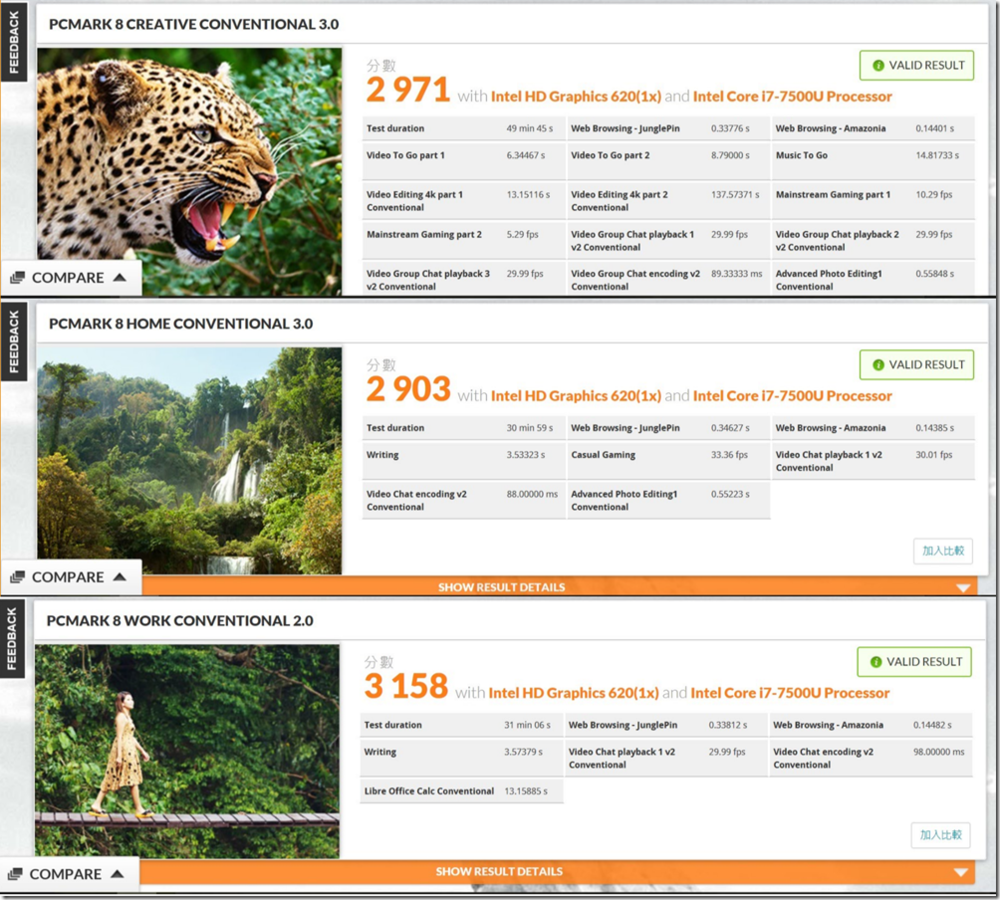Open Intel Core i7-7500U link in Home result
The image size is (1000, 900).
click(x=792, y=396)
